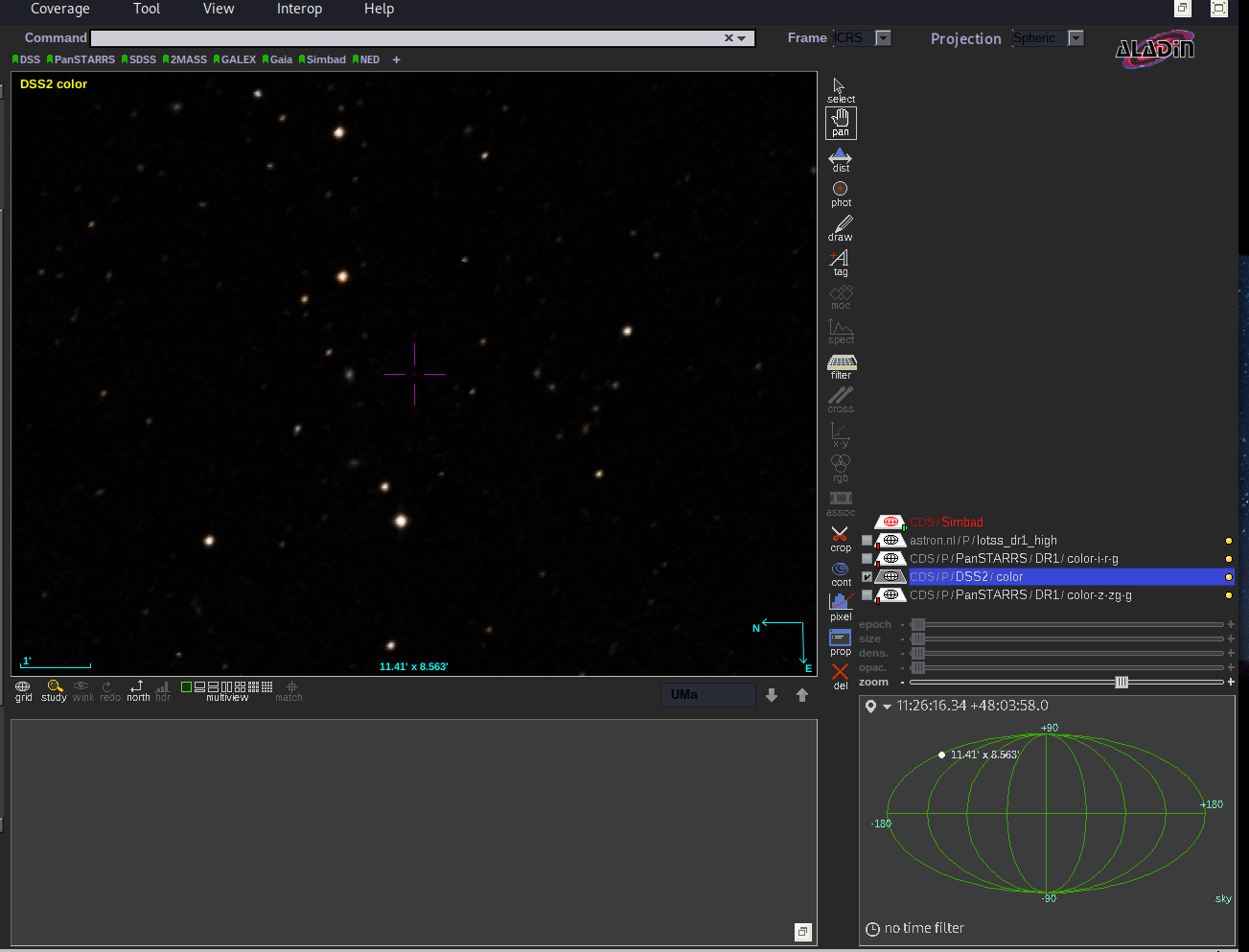1249x952 pixels.
Task: Activate the select tool
Action: pos(841,91)
